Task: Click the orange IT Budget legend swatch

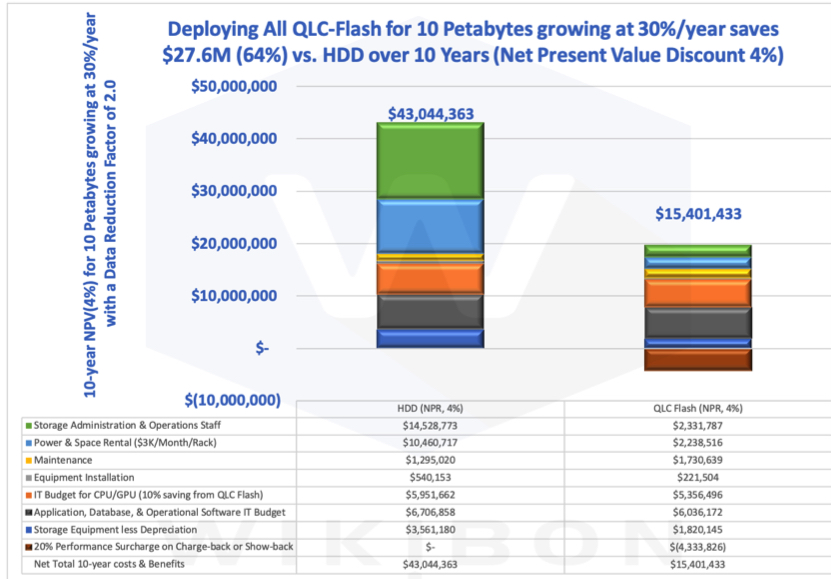Action: coord(29,495)
